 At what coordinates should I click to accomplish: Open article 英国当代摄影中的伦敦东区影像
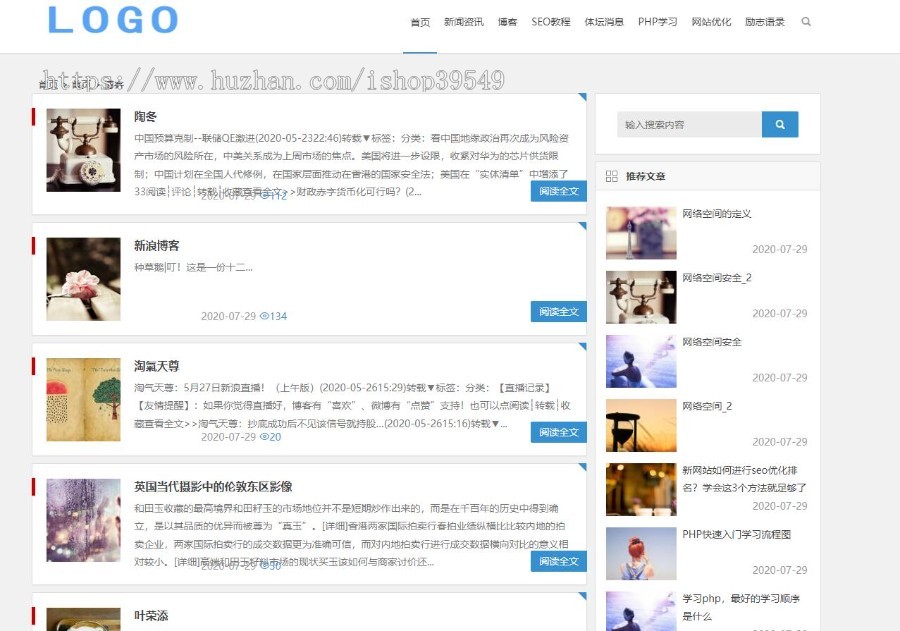[x=213, y=487]
